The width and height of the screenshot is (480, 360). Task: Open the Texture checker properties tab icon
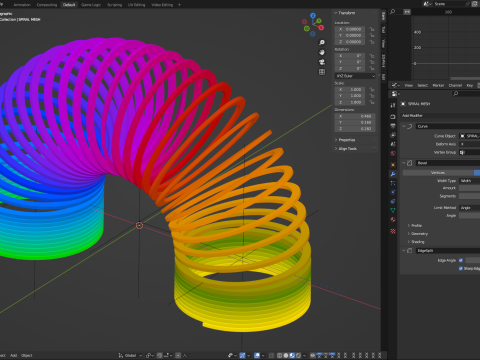[393, 231]
